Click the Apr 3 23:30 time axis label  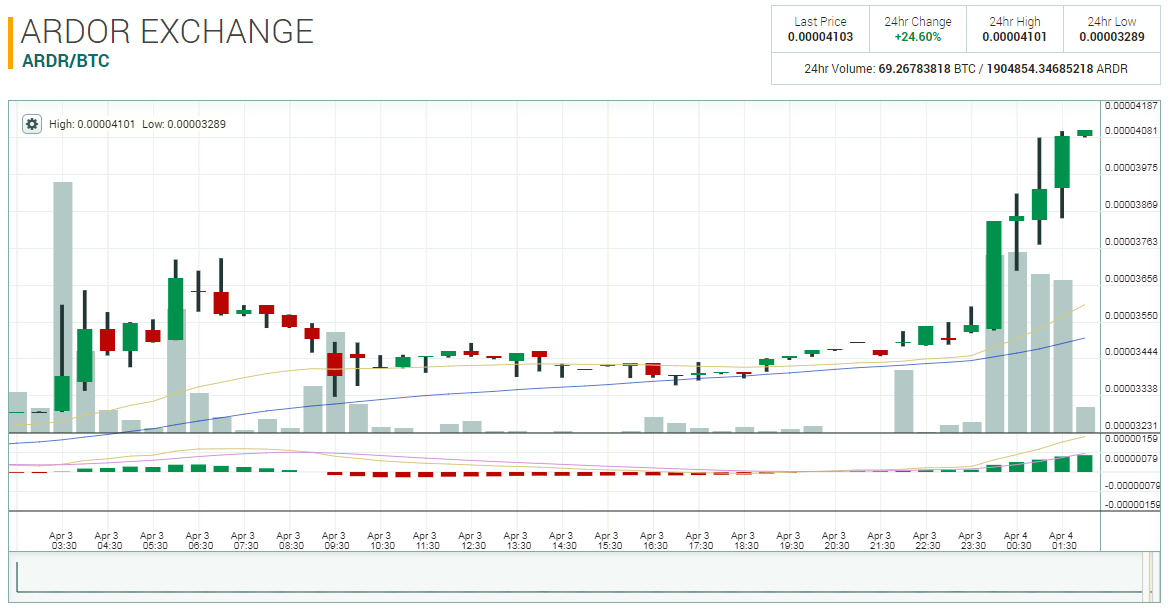point(972,540)
